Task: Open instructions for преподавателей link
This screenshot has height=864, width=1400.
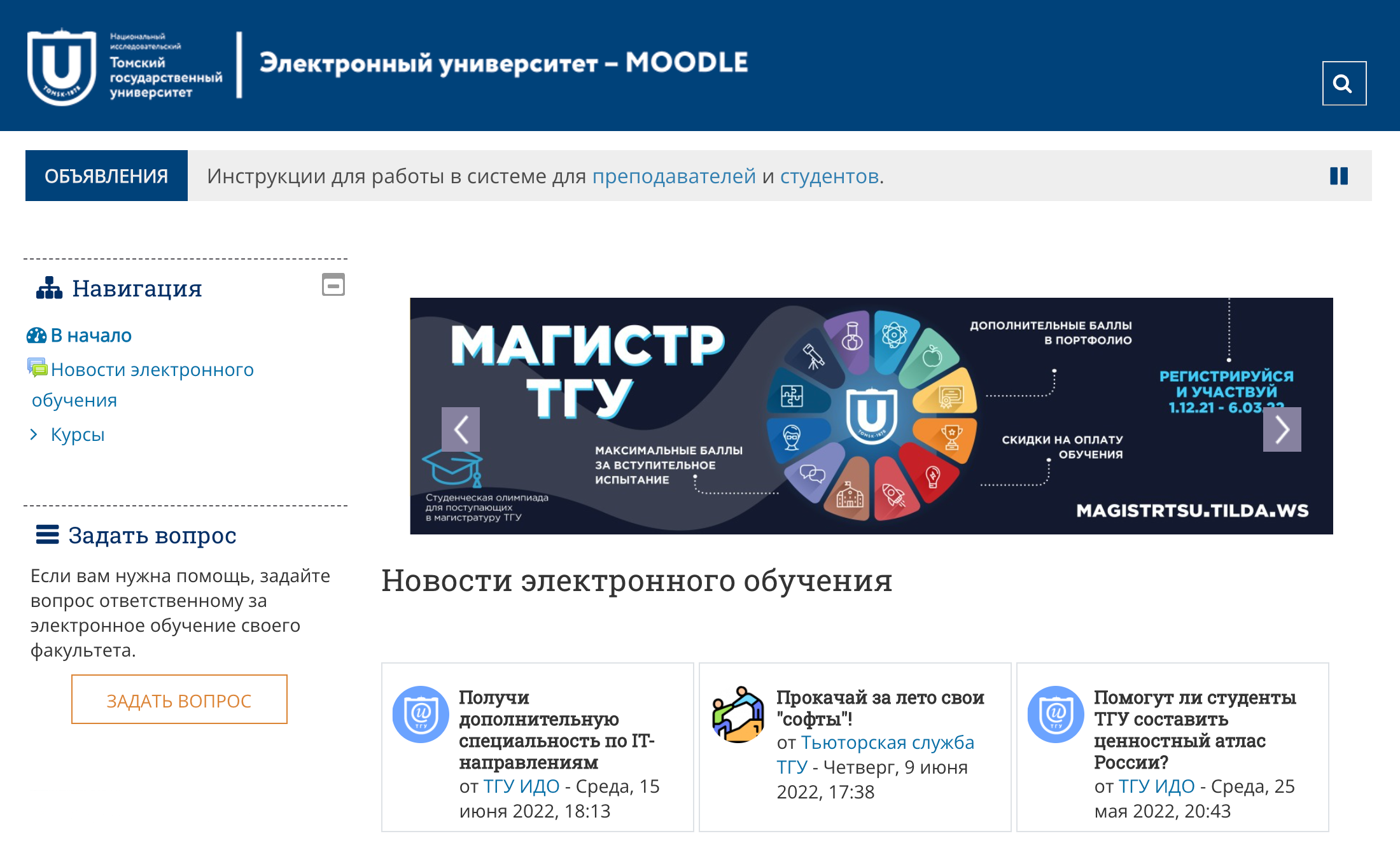Action: 674,176
